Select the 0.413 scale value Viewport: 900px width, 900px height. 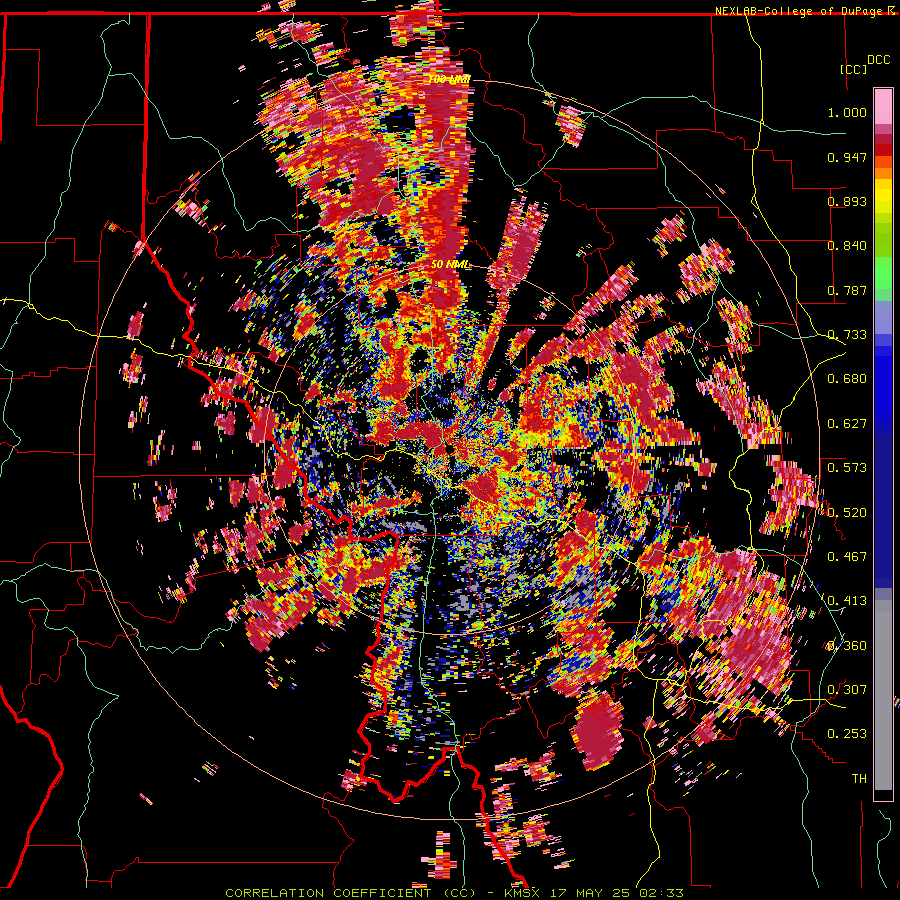click(x=847, y=601)
